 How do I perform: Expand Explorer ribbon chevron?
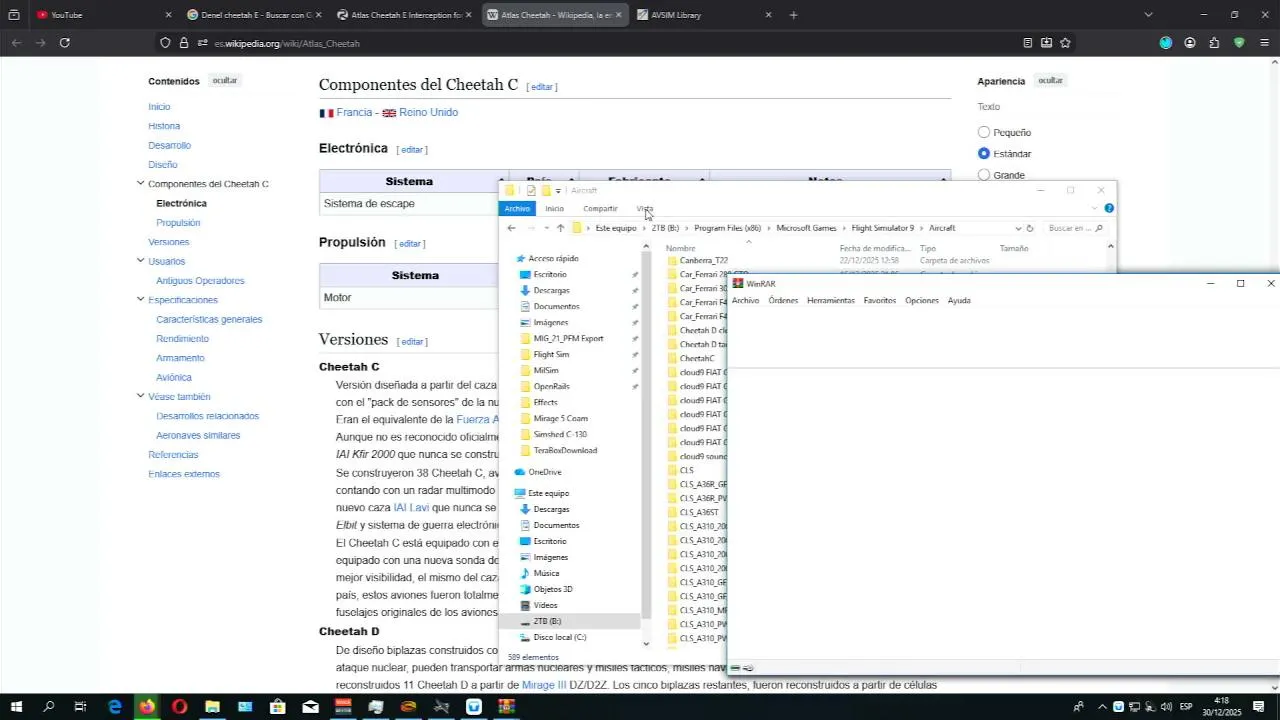1094,208
